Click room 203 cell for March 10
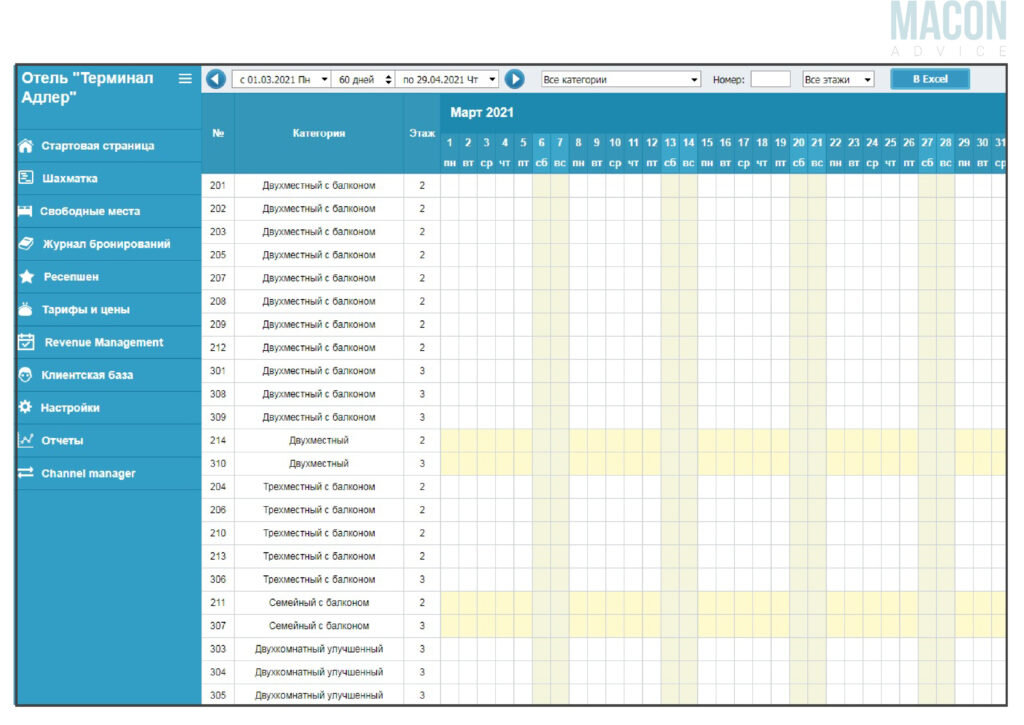Image resolution: width=1024 pixels, height=725 pixels. click(x=615, y=232)
